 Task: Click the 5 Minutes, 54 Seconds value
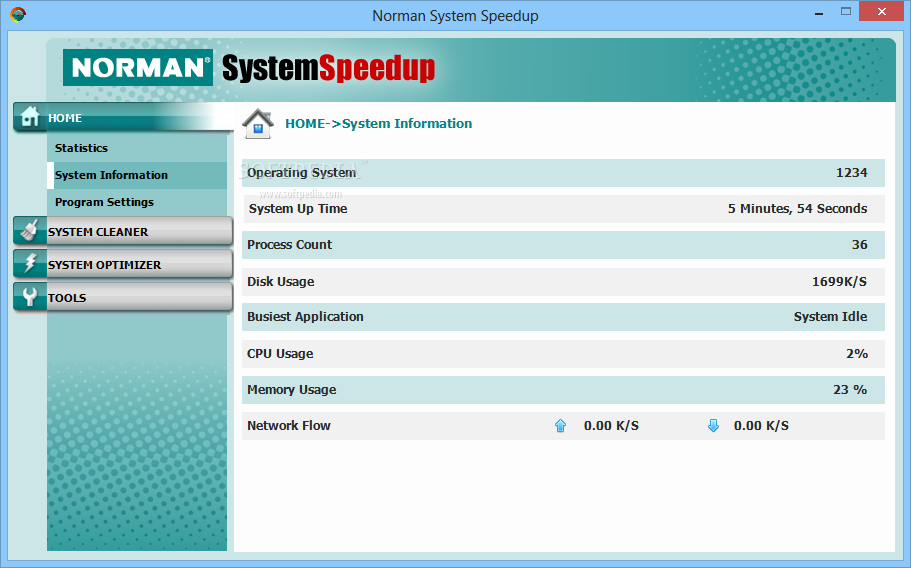797,208
